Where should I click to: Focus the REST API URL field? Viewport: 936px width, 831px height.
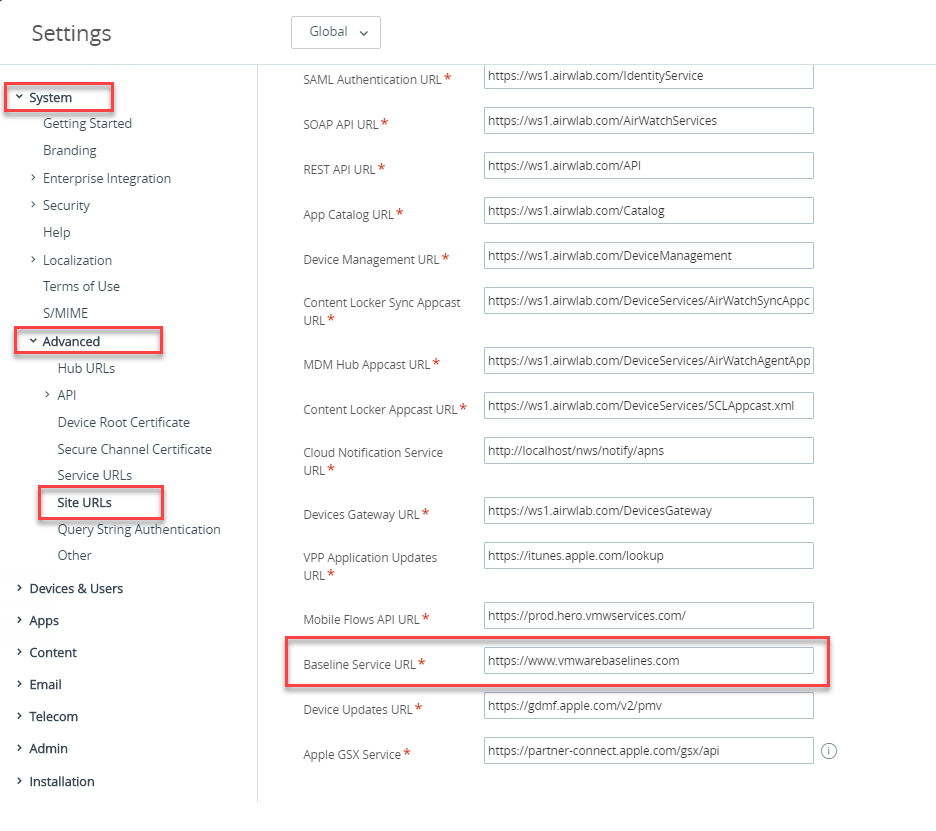pos(648,166)
